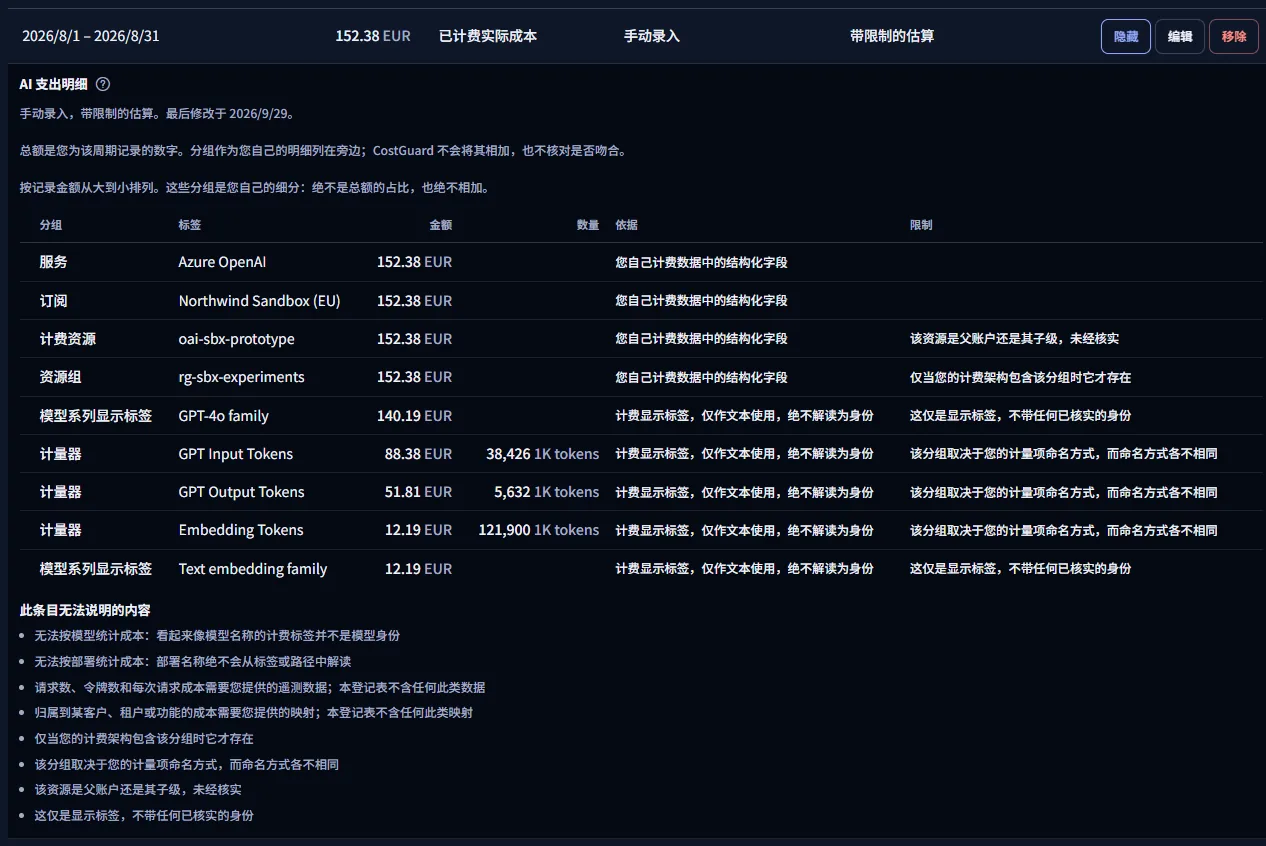The height and width of the screenshot is (846, 1266).
Task: Click the 资源组 group cell
Action: point(61,377)
